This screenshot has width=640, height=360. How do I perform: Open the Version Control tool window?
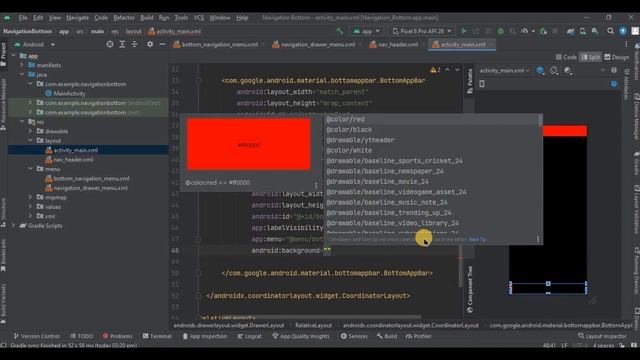tap(37, 336)
